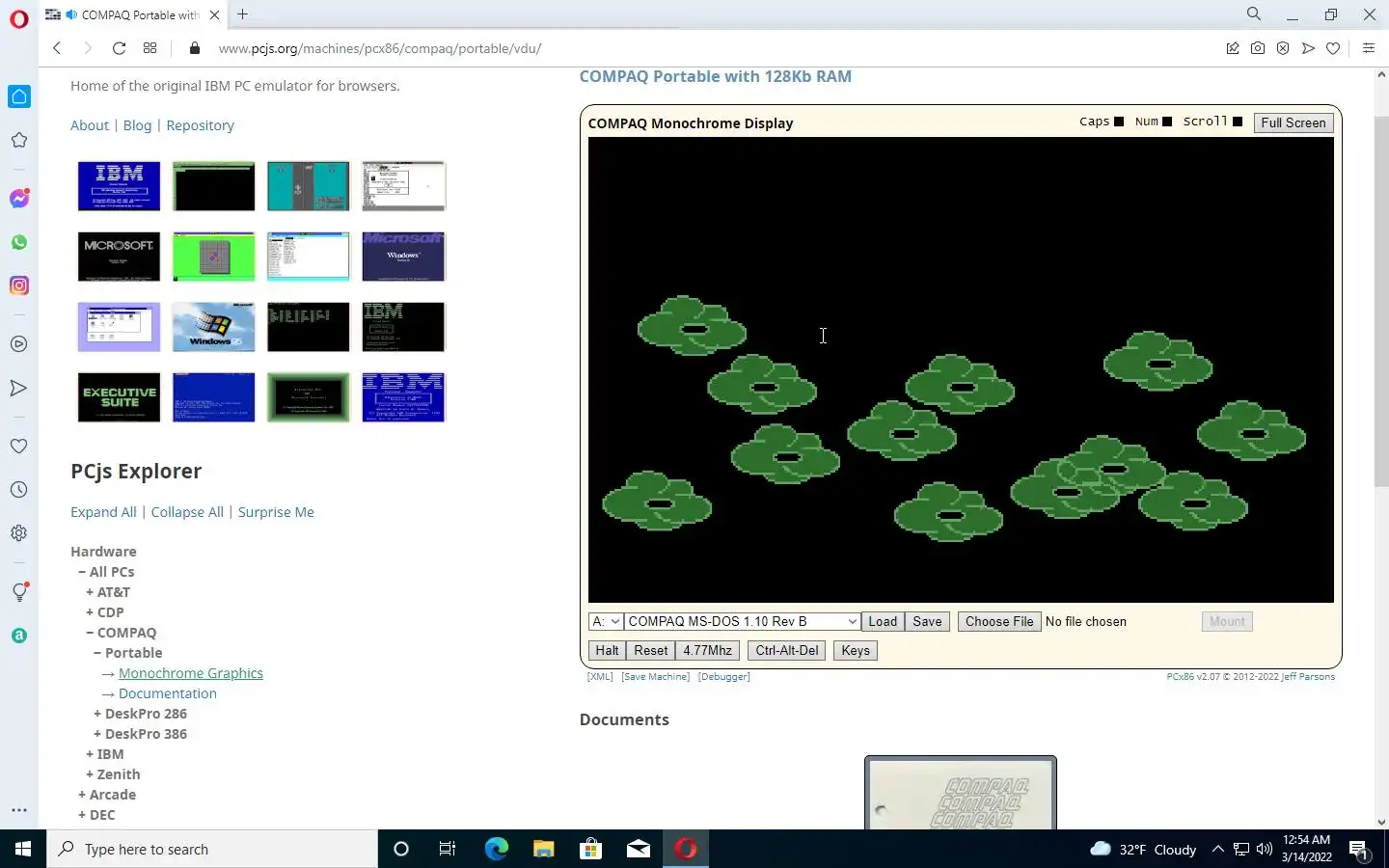This screenshot has width=1389, height=868.
Task: Click Choose File button
Action: [999, 621]
